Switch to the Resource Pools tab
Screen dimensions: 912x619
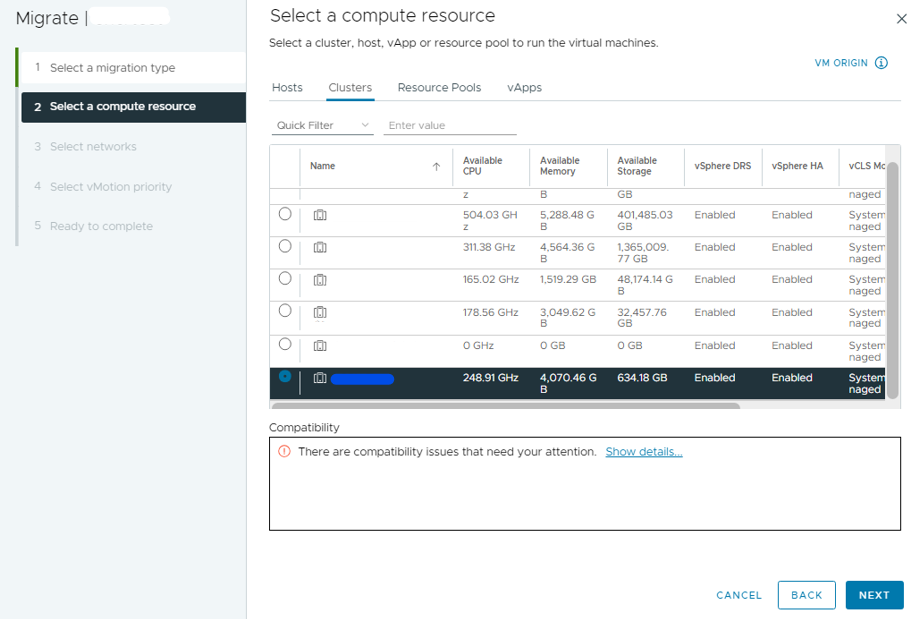click(x=439, y=88)
